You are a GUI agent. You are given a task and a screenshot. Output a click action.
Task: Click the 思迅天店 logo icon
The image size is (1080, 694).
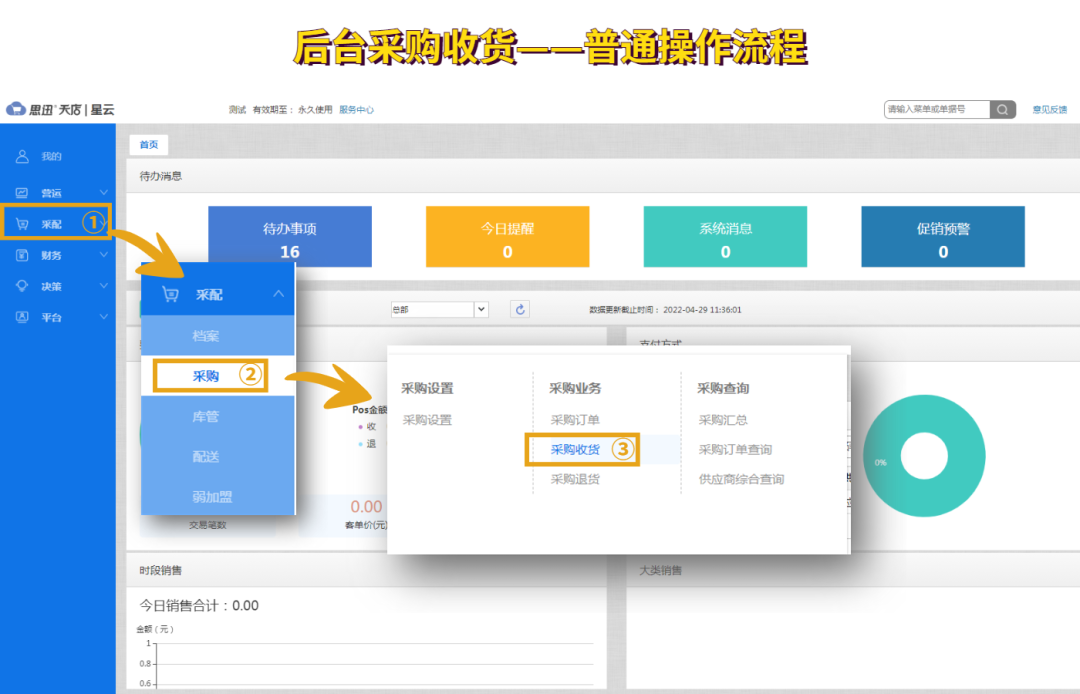click(x=14, y=109)
